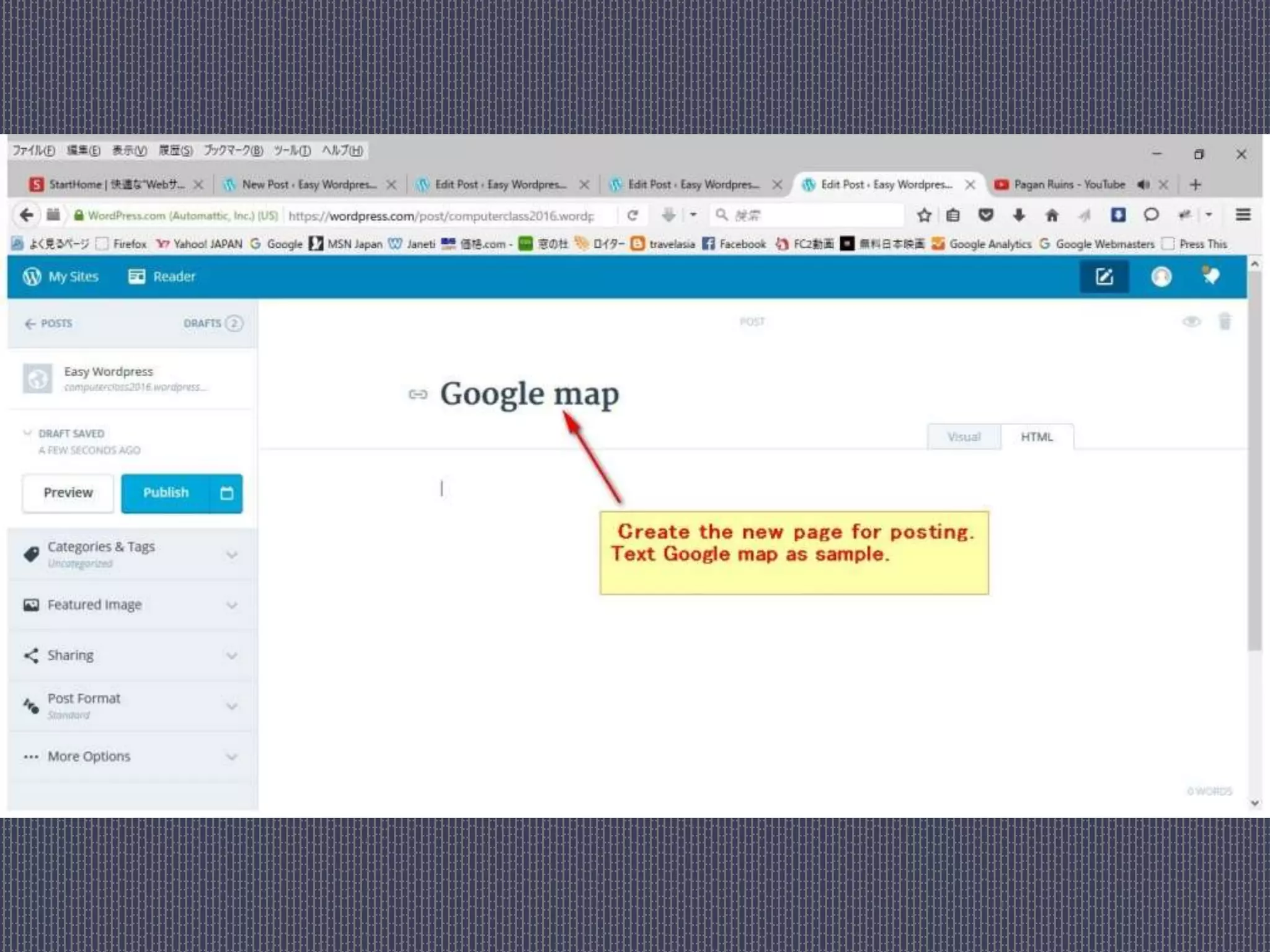Click the schedule calendar icon on Publish
The image size is (1270, 952).
pos(227,493)
